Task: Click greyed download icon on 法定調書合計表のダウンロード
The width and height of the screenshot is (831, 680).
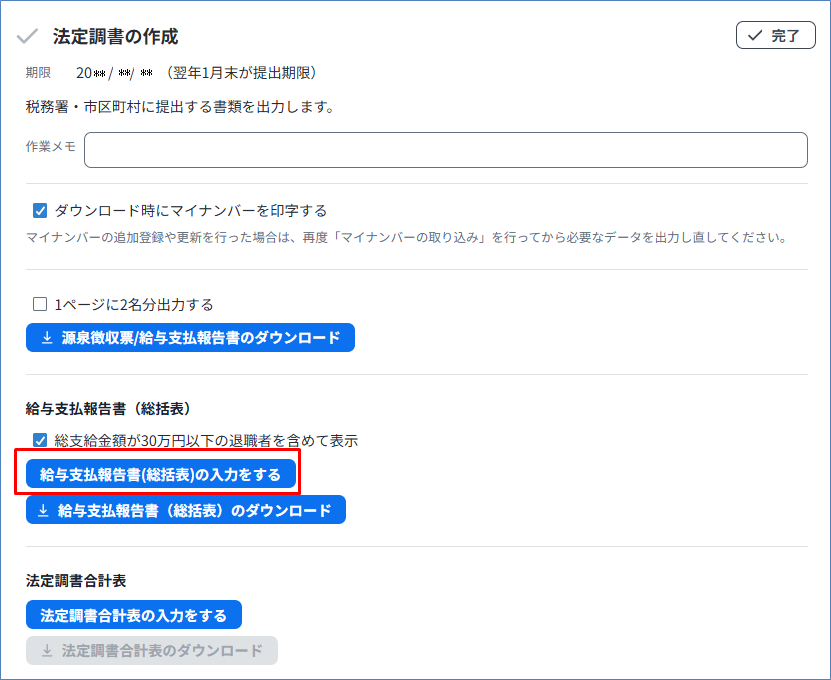Action: [x=46, y=651]
